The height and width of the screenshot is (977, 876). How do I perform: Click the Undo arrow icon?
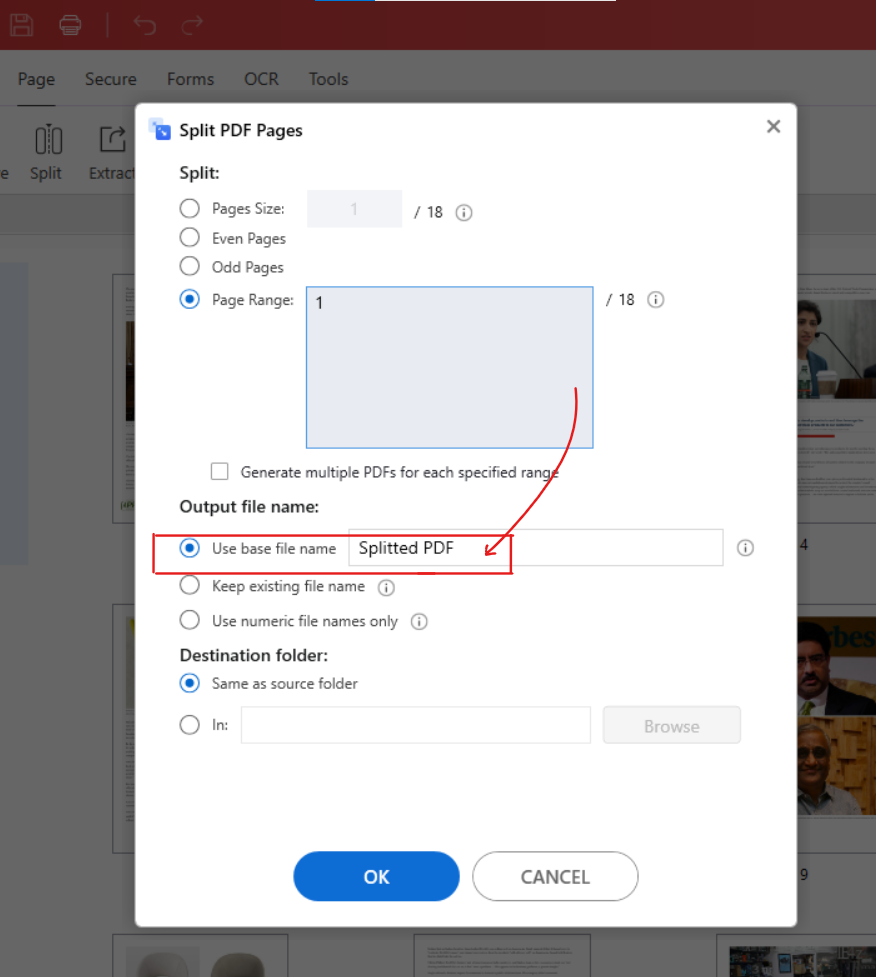tap(144, 25)
